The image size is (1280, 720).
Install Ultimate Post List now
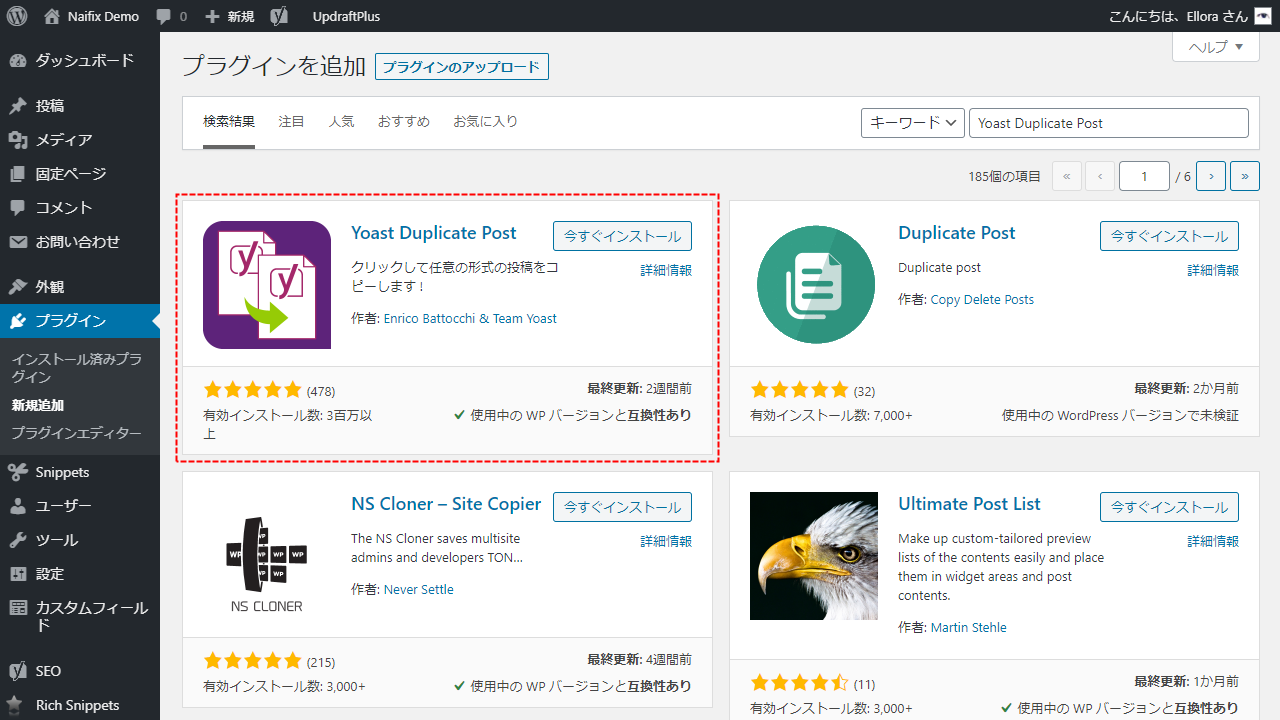pos(1169,507)
